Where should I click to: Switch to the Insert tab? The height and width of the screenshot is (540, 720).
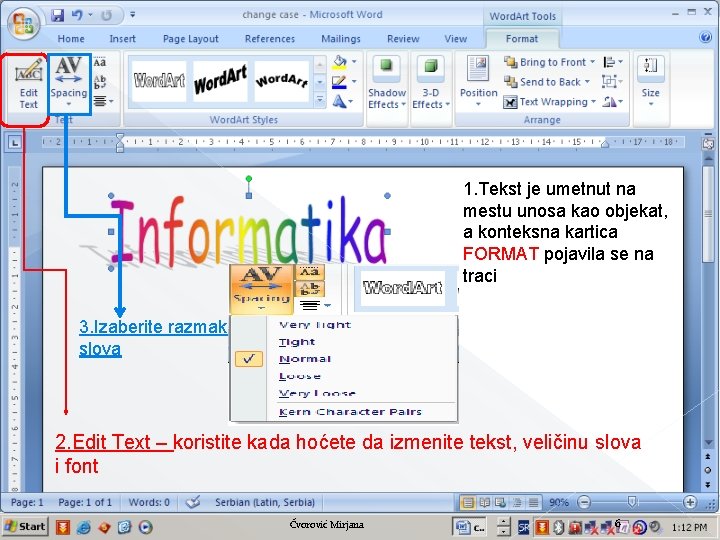coord(123,39)
